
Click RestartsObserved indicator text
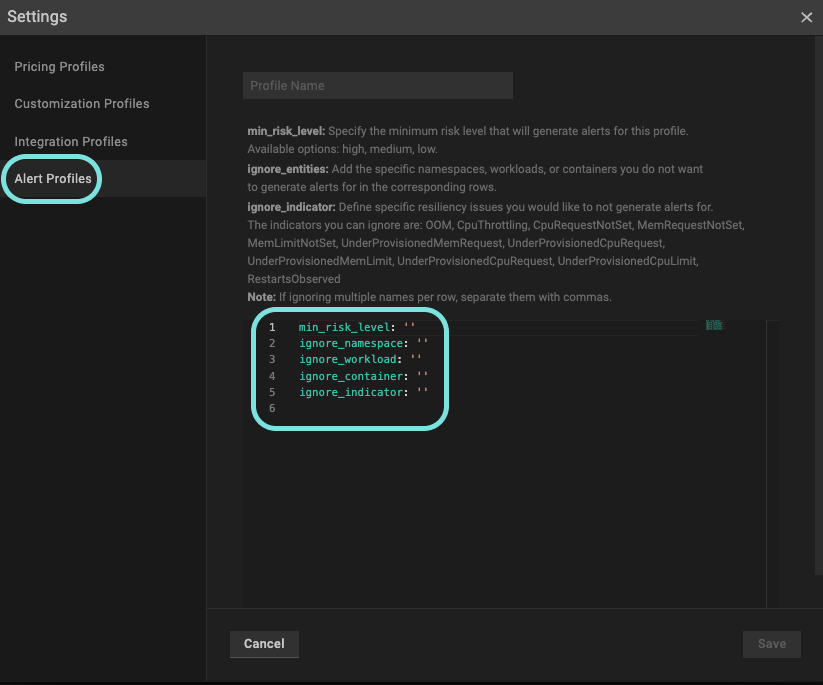click(x=294, y=279)
